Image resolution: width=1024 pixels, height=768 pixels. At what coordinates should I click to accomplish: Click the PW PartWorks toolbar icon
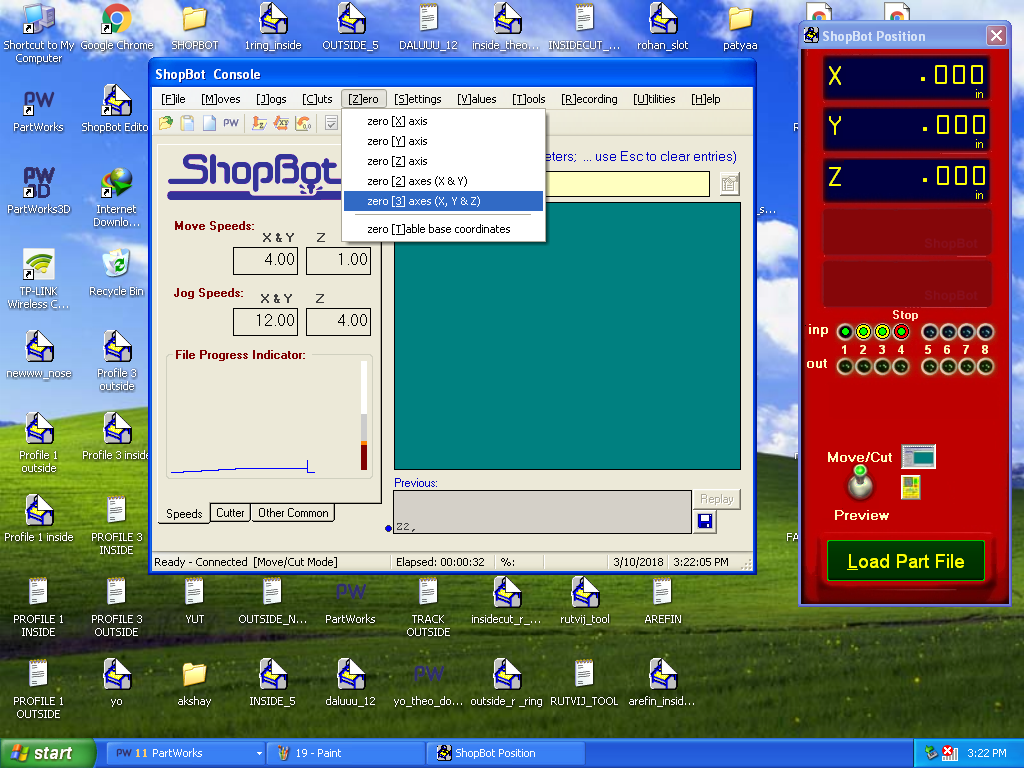pos(231,123)
